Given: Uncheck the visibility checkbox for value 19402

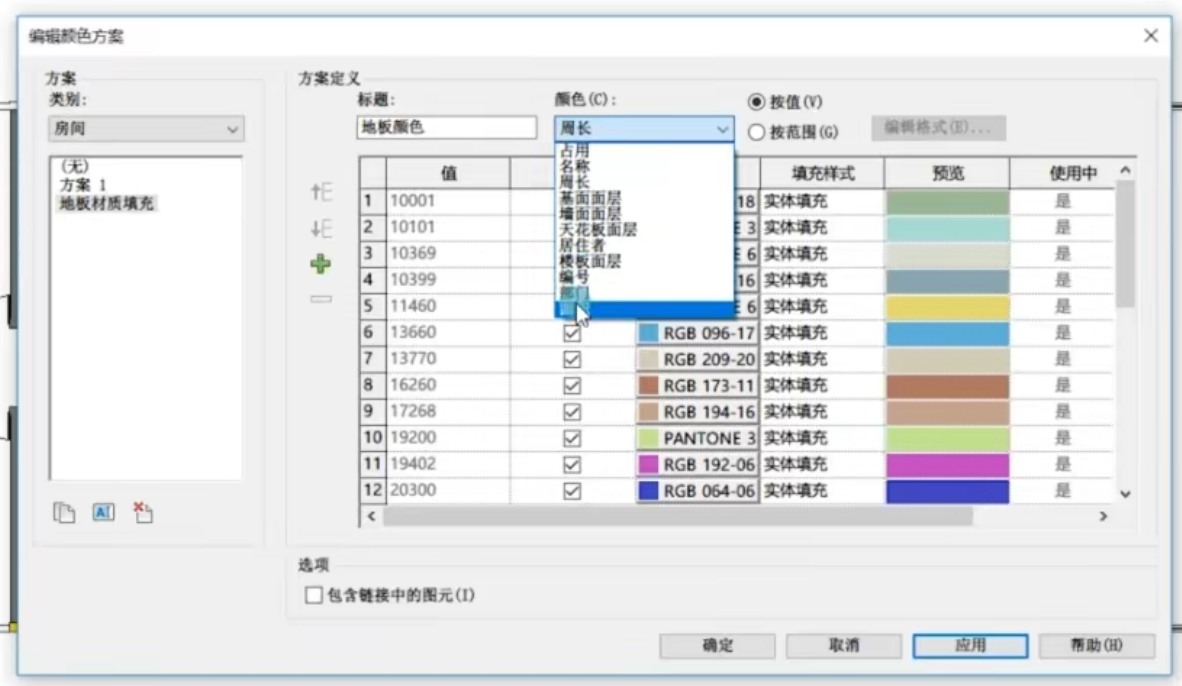Looking at the screenshot, I should tap(572, 465).
